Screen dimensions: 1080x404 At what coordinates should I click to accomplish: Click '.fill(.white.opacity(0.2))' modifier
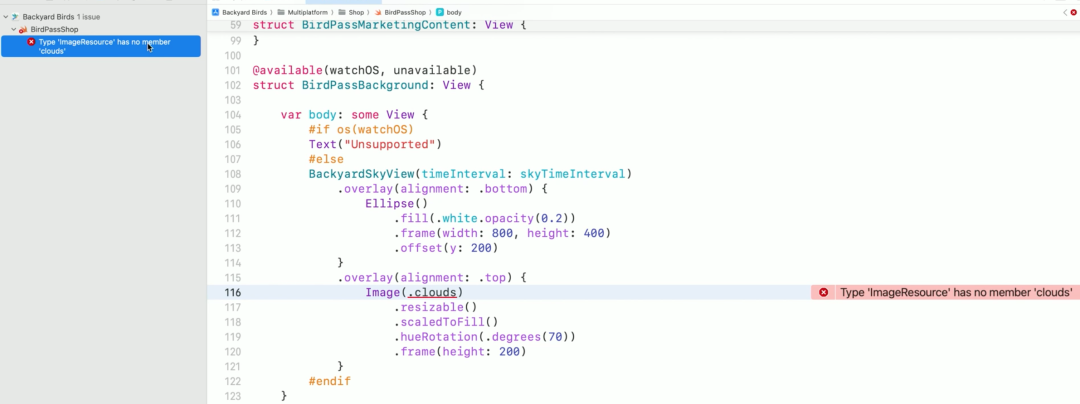[485, 218]
